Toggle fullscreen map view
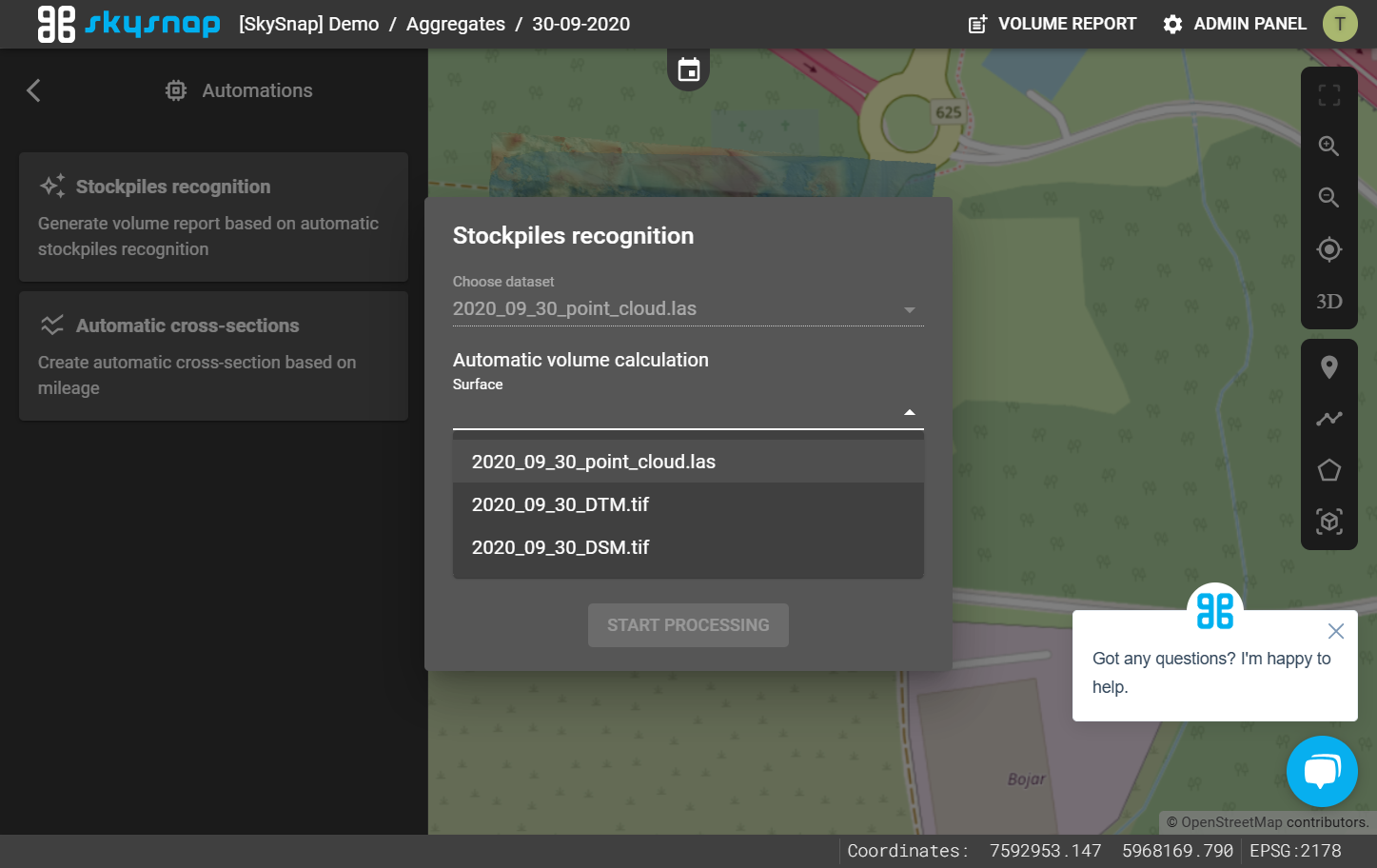The height and width of the screenshot is (868, 1377). coord(1329,95)
